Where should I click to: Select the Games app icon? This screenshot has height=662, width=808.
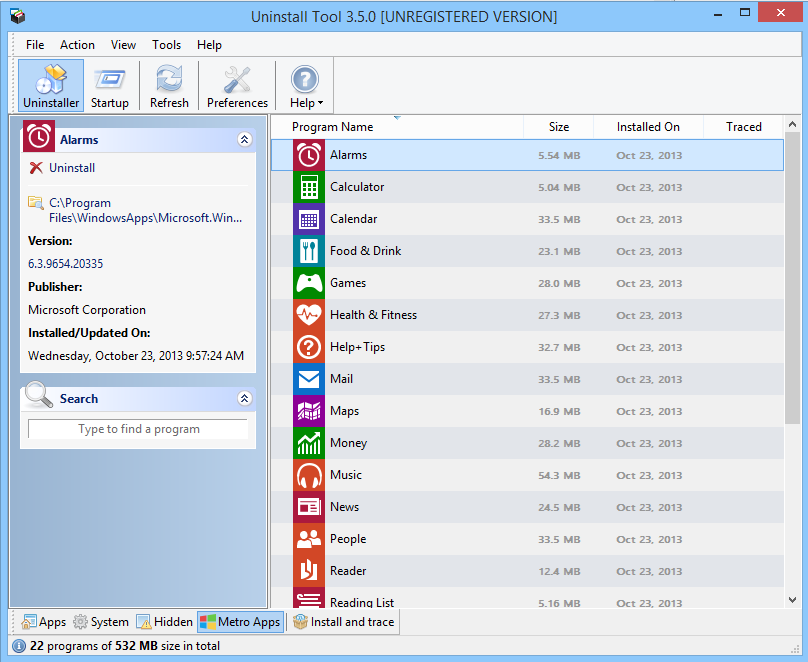[309, 283]
